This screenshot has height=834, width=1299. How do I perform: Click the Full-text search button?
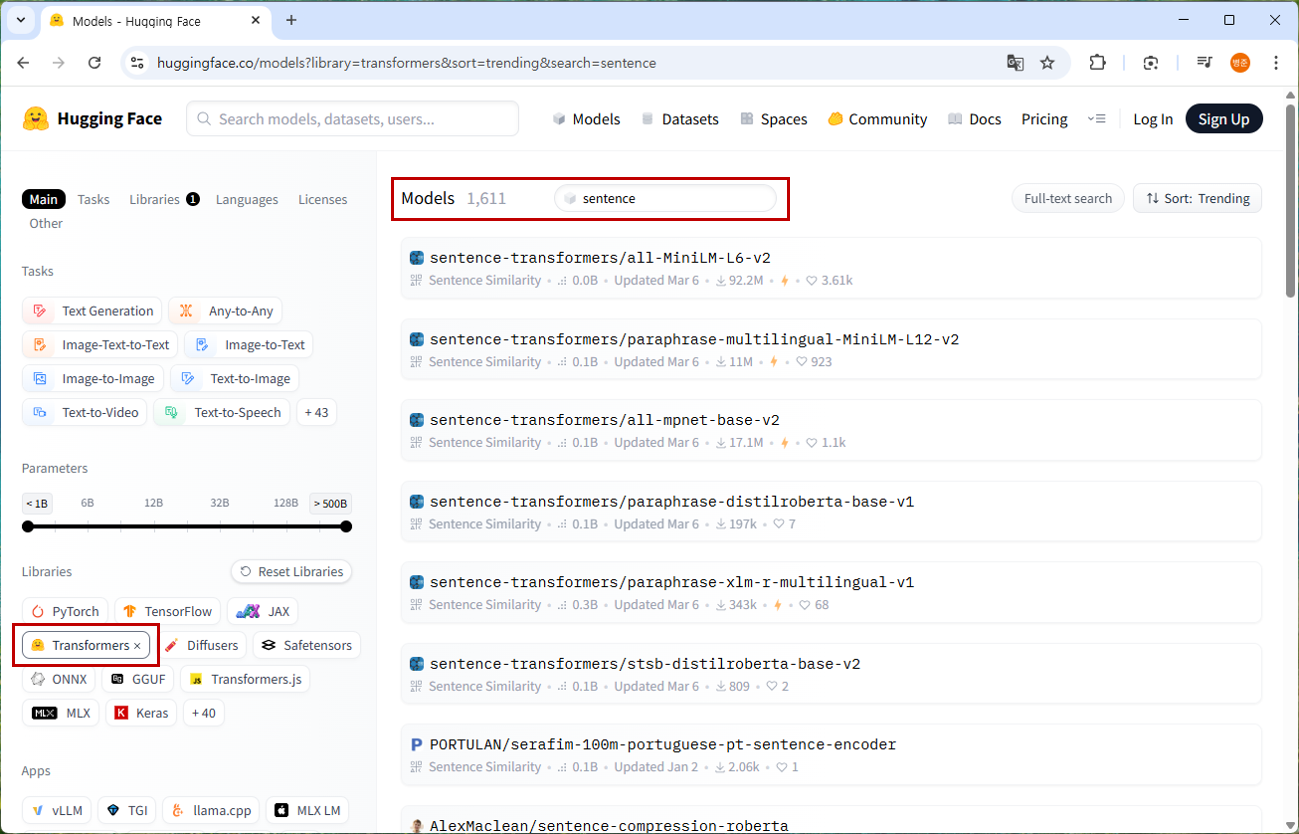pyautogui.click(x=1068, y=198)
